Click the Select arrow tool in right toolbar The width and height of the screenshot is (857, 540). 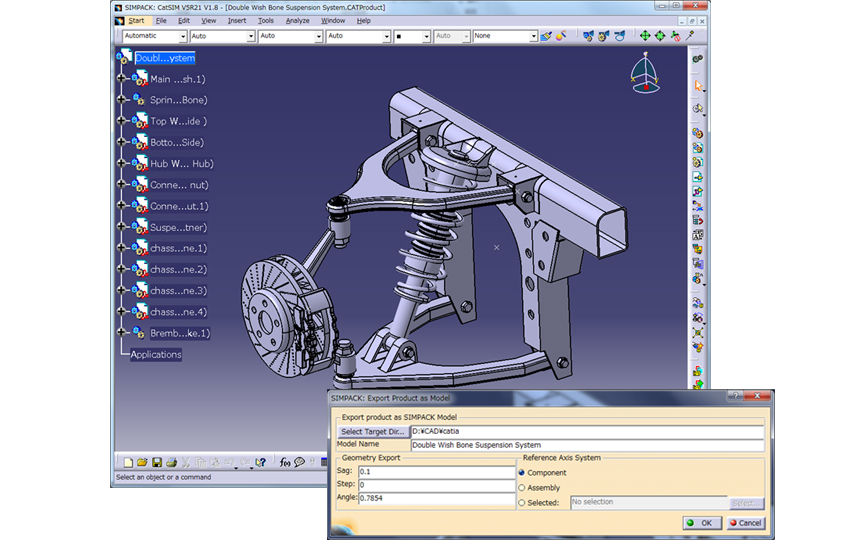pos(698,86)
